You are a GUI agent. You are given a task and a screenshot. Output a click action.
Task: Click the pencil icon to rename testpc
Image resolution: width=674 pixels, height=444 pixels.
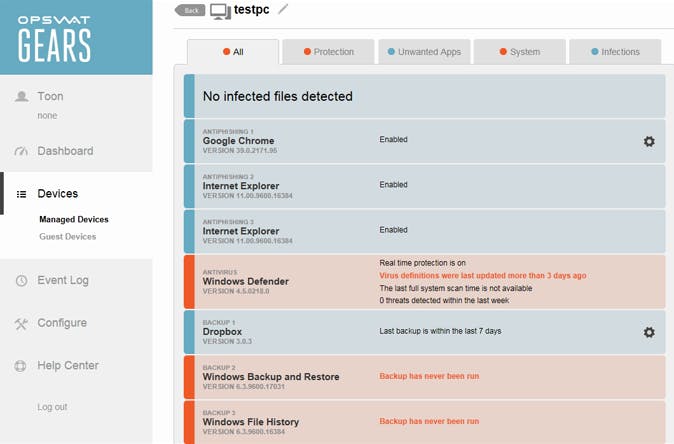(x=283, y=9)
